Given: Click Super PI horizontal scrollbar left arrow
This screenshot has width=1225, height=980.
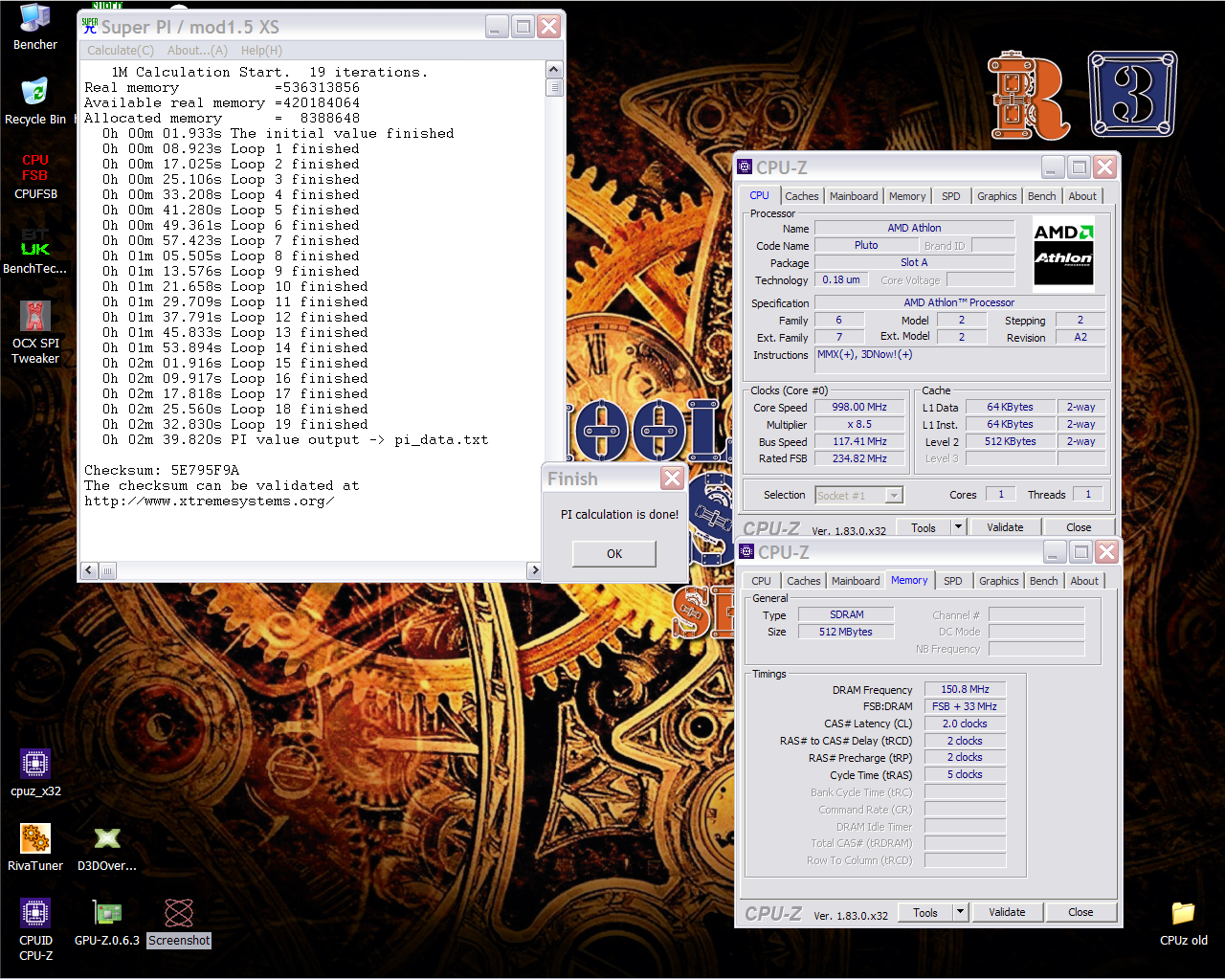Looking at the screenshot, I should pyautogui.click(x=89, y=570).
